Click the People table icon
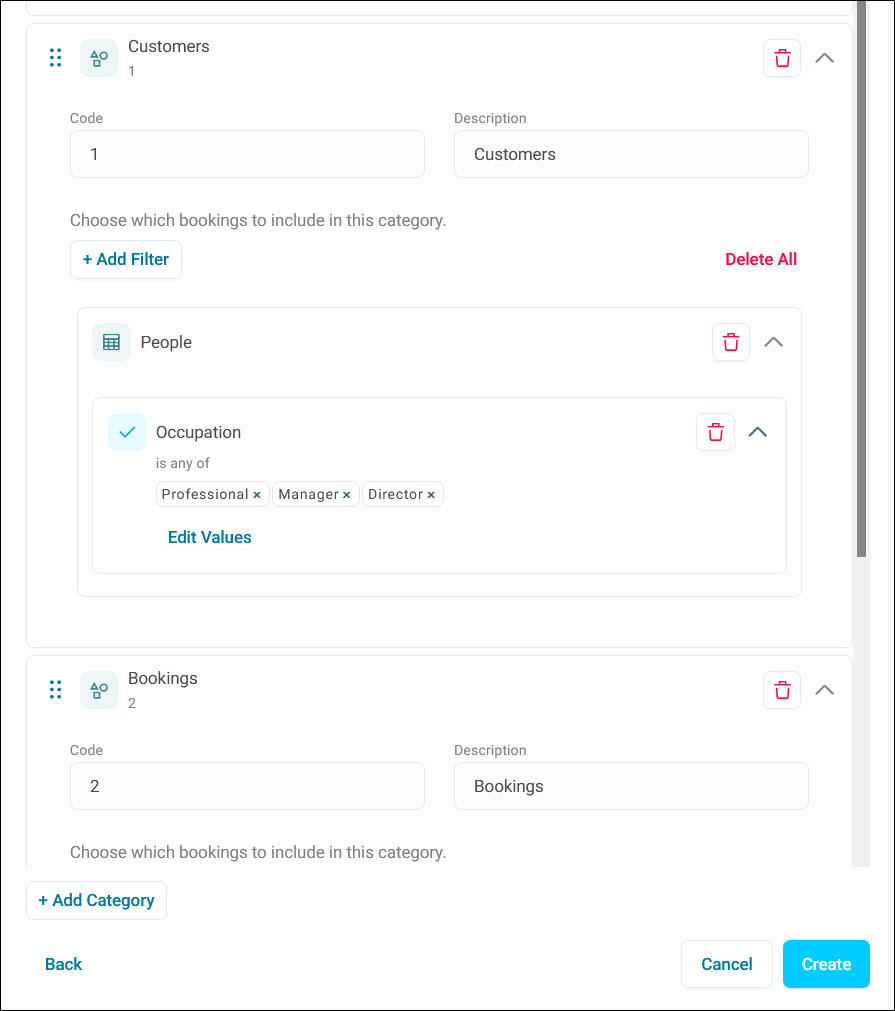895x1011 pixels. [x=111, y=342]
